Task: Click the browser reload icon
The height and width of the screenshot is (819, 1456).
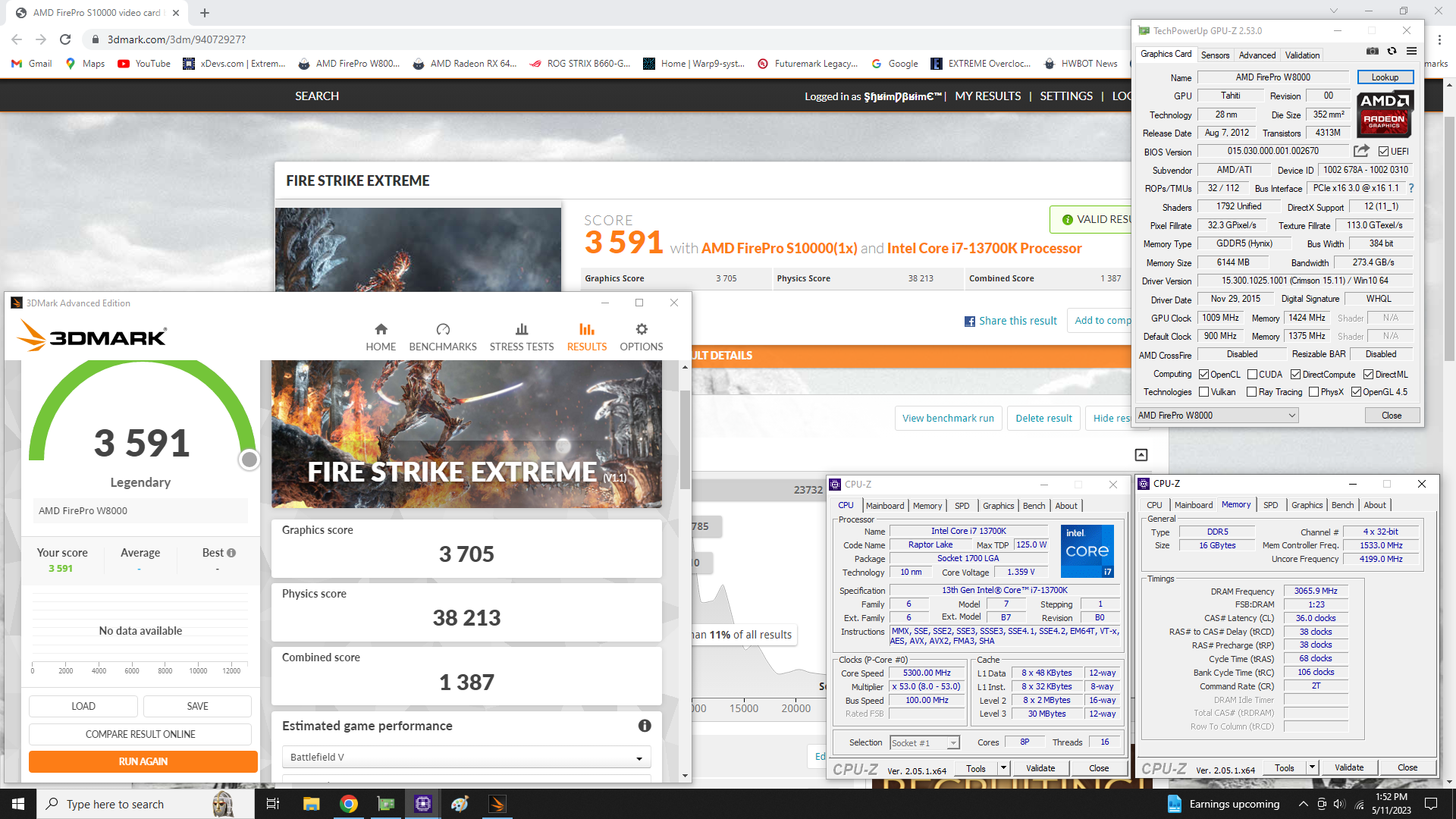Action: point(65,39)
